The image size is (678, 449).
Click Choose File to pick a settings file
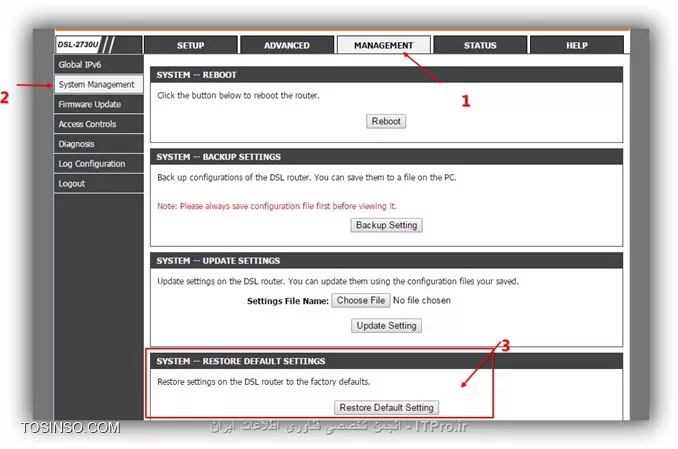pos(361,300)
